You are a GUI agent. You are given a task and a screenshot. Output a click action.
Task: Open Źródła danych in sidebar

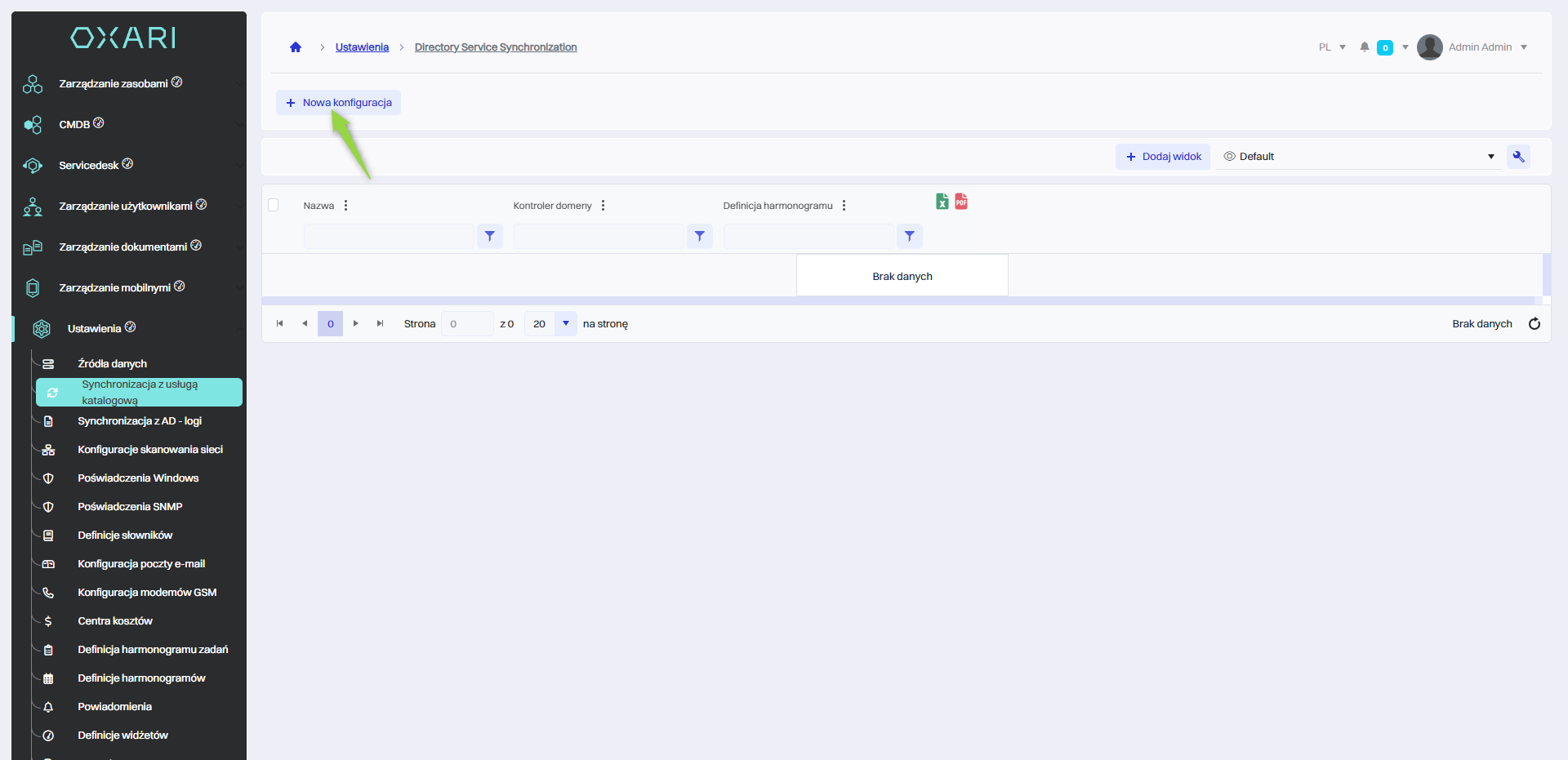[x=112, y=364]
